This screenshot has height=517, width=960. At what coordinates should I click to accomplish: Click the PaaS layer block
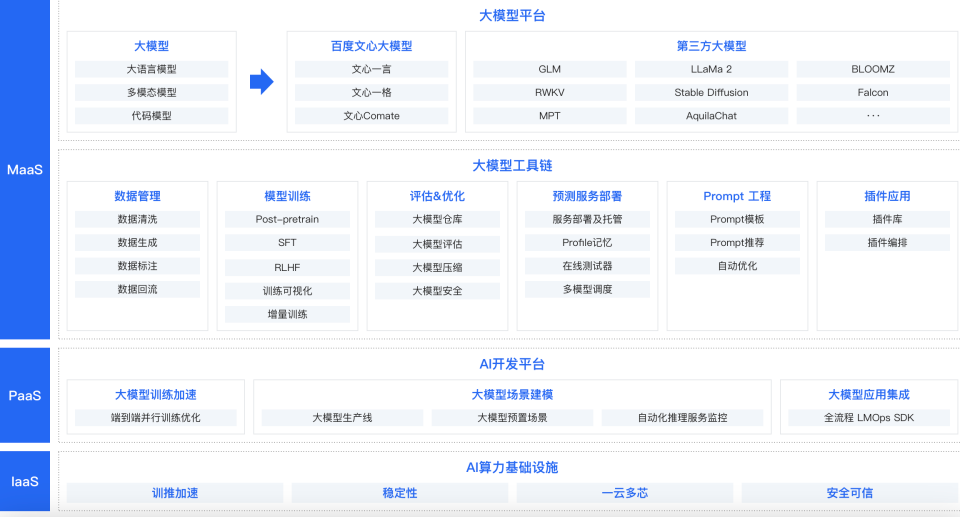point(24,395)
